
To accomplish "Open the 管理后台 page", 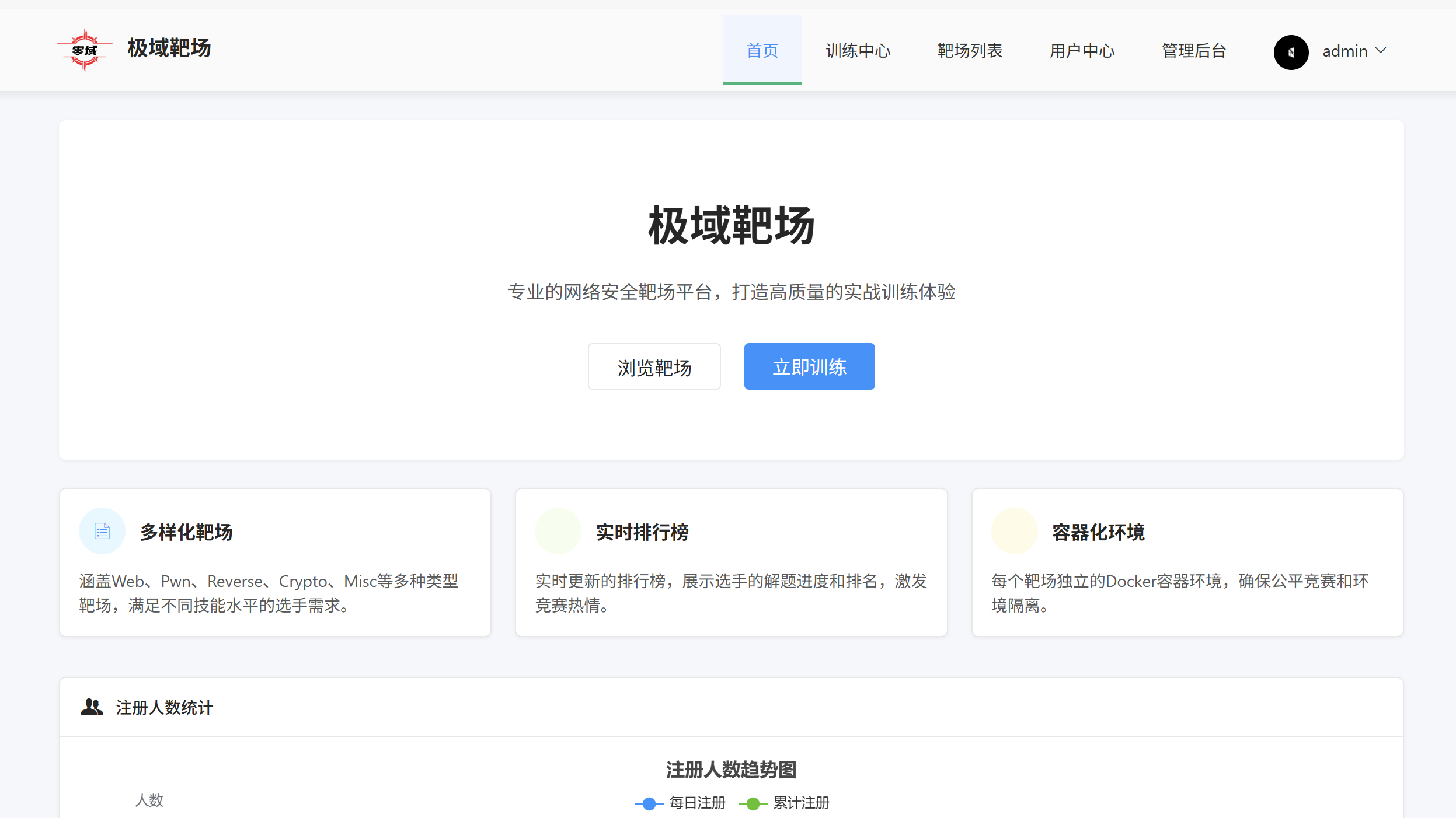I will 1194,51.
